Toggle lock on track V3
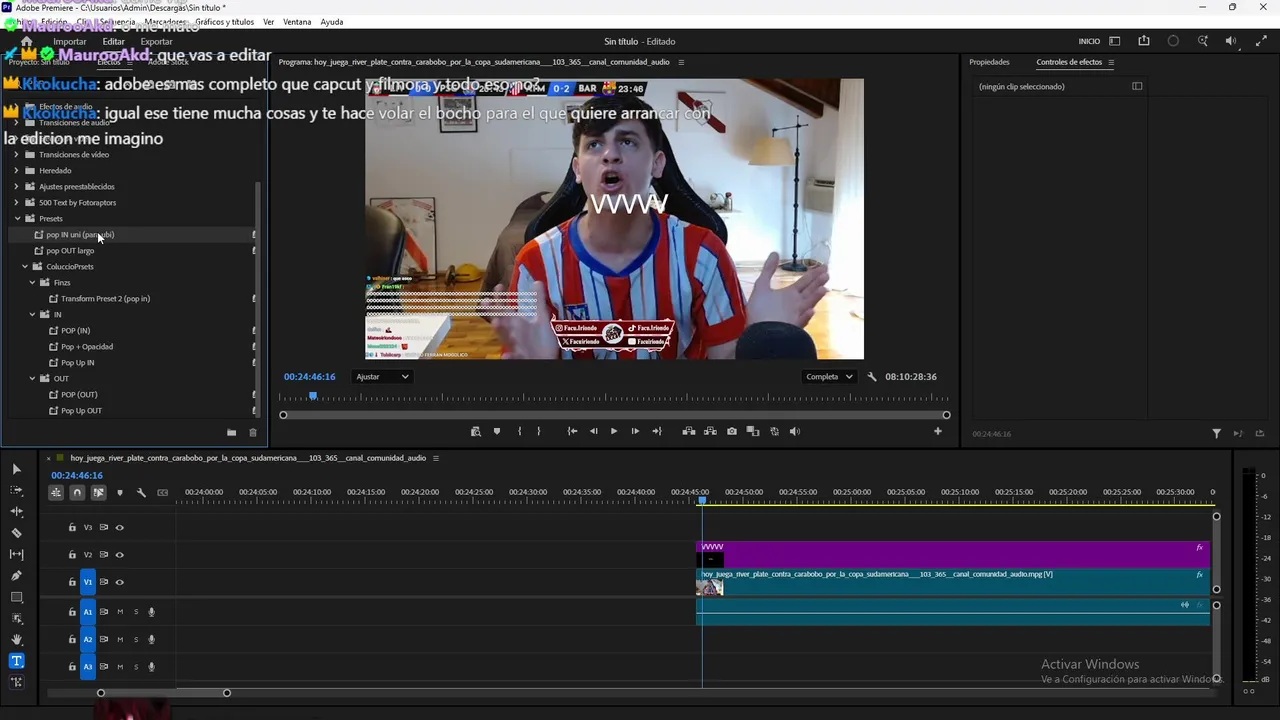 [x=72, y=527]
